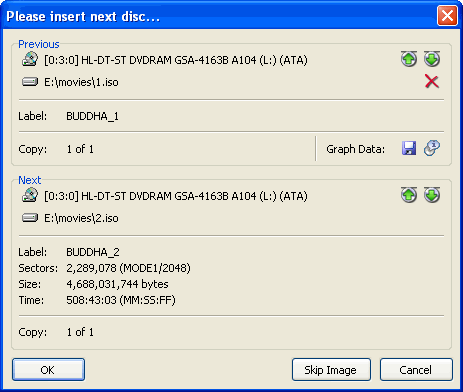
Task: Click the Previous group heading
Action: click(39, 44)
